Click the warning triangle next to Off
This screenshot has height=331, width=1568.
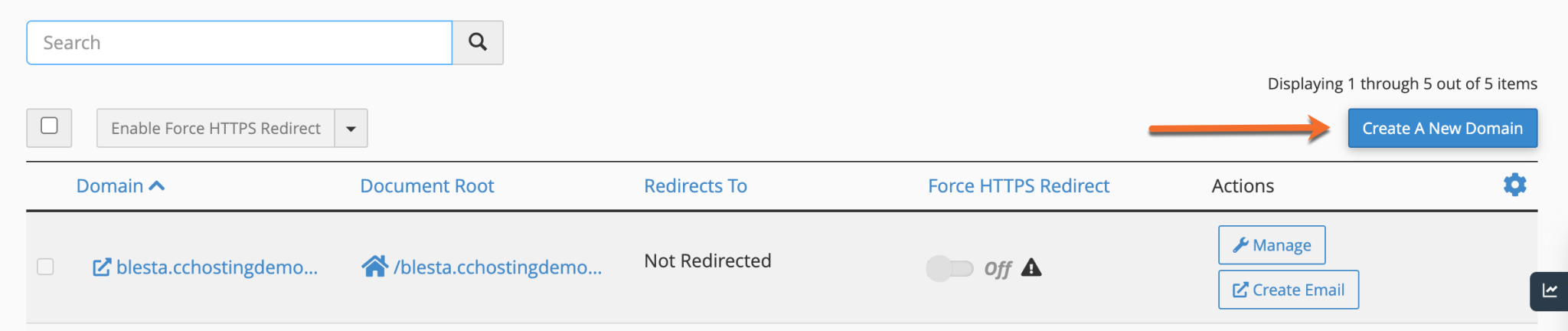tap(1031, 267)
